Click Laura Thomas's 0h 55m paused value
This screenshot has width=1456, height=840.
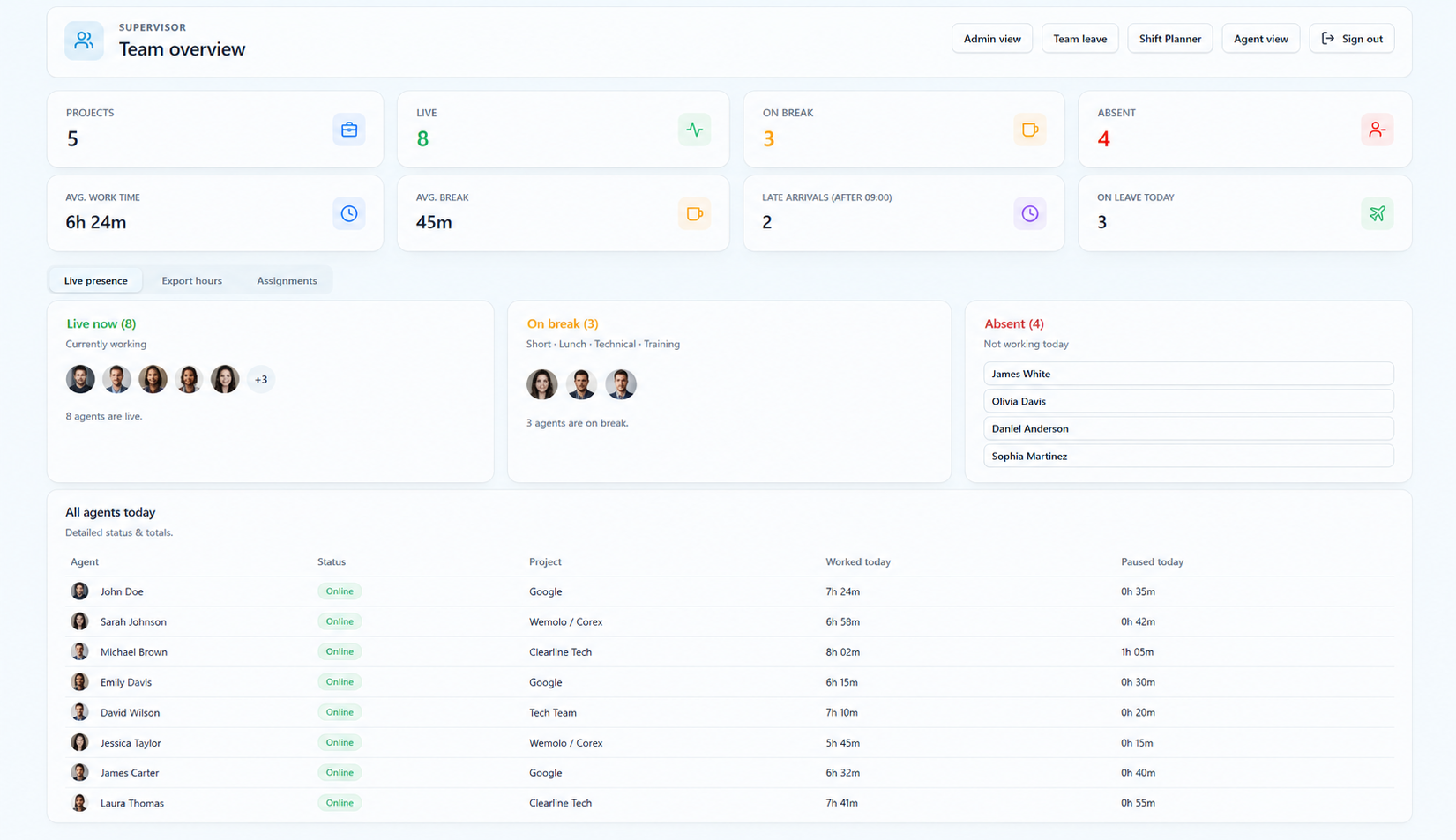(1138, 803)
